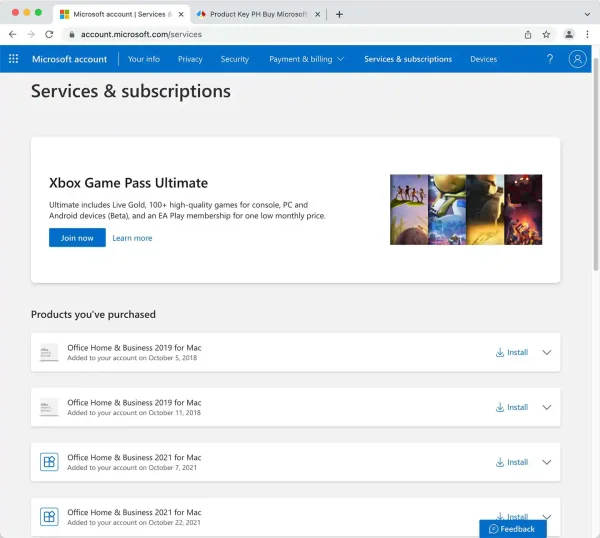The width and height of the screenshot is (600, 538).
Task: Install Office 2021 added October 7, 2021
Action: coord(512,462)
